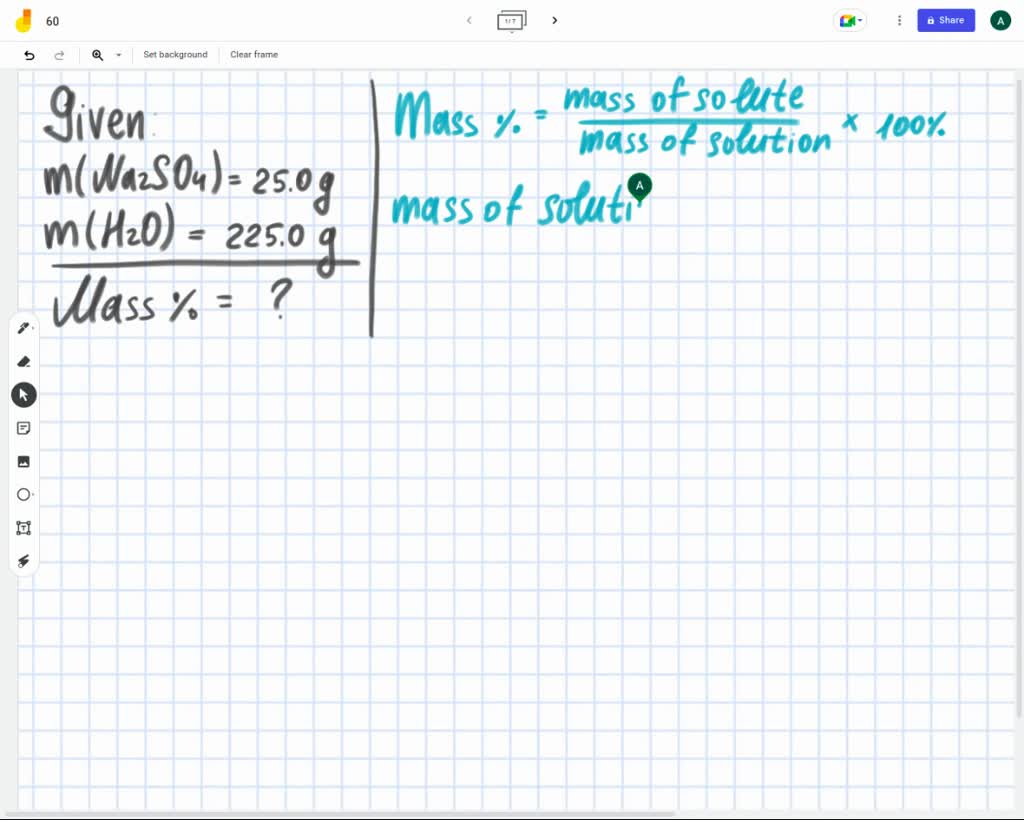Undo the last drawing action
The image size is (1024, 820).
tap(29, 55)
